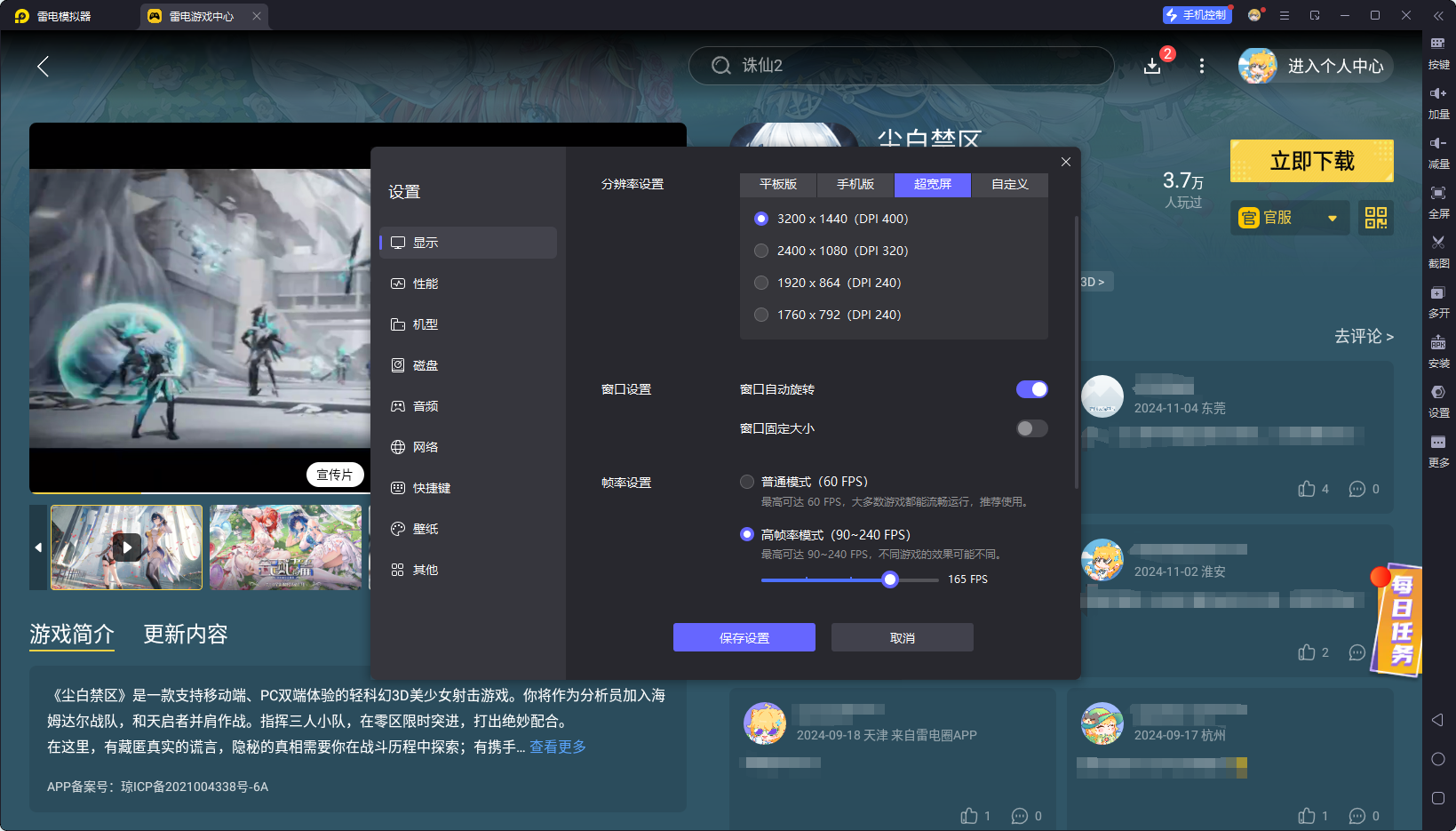Collapse the right sidebar with double chevron
Viewport: 1456px width, 831px height.
[x=1438, y=15]
